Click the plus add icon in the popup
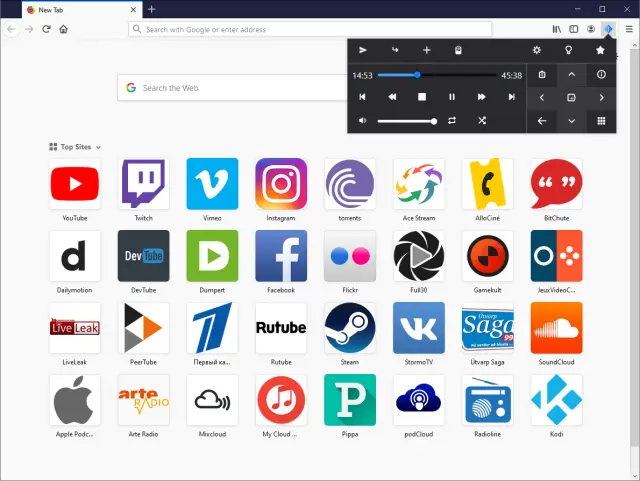 click(x=427, y=50)
